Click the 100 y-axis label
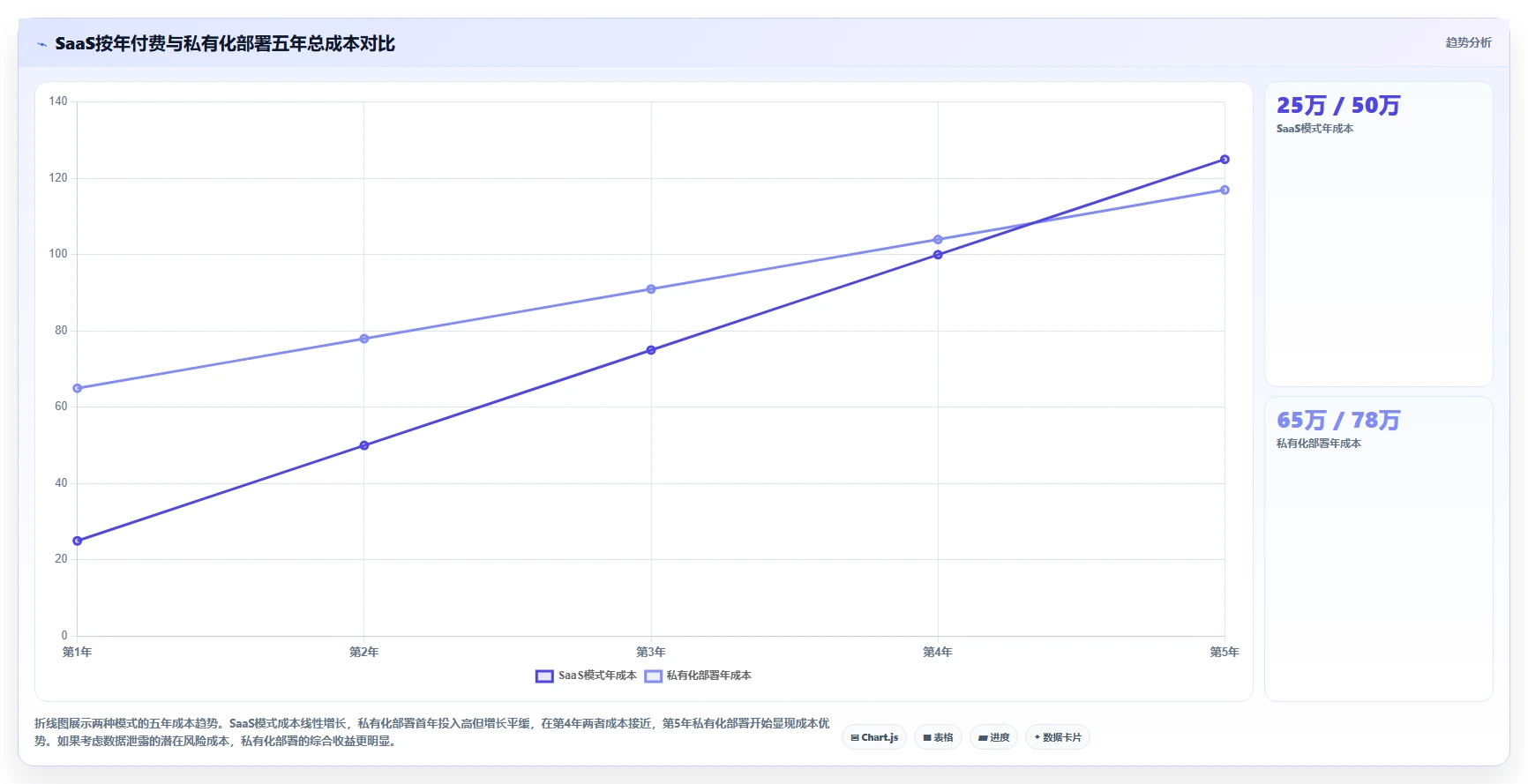Screen dimensions: 1528x784 point(58,254)
